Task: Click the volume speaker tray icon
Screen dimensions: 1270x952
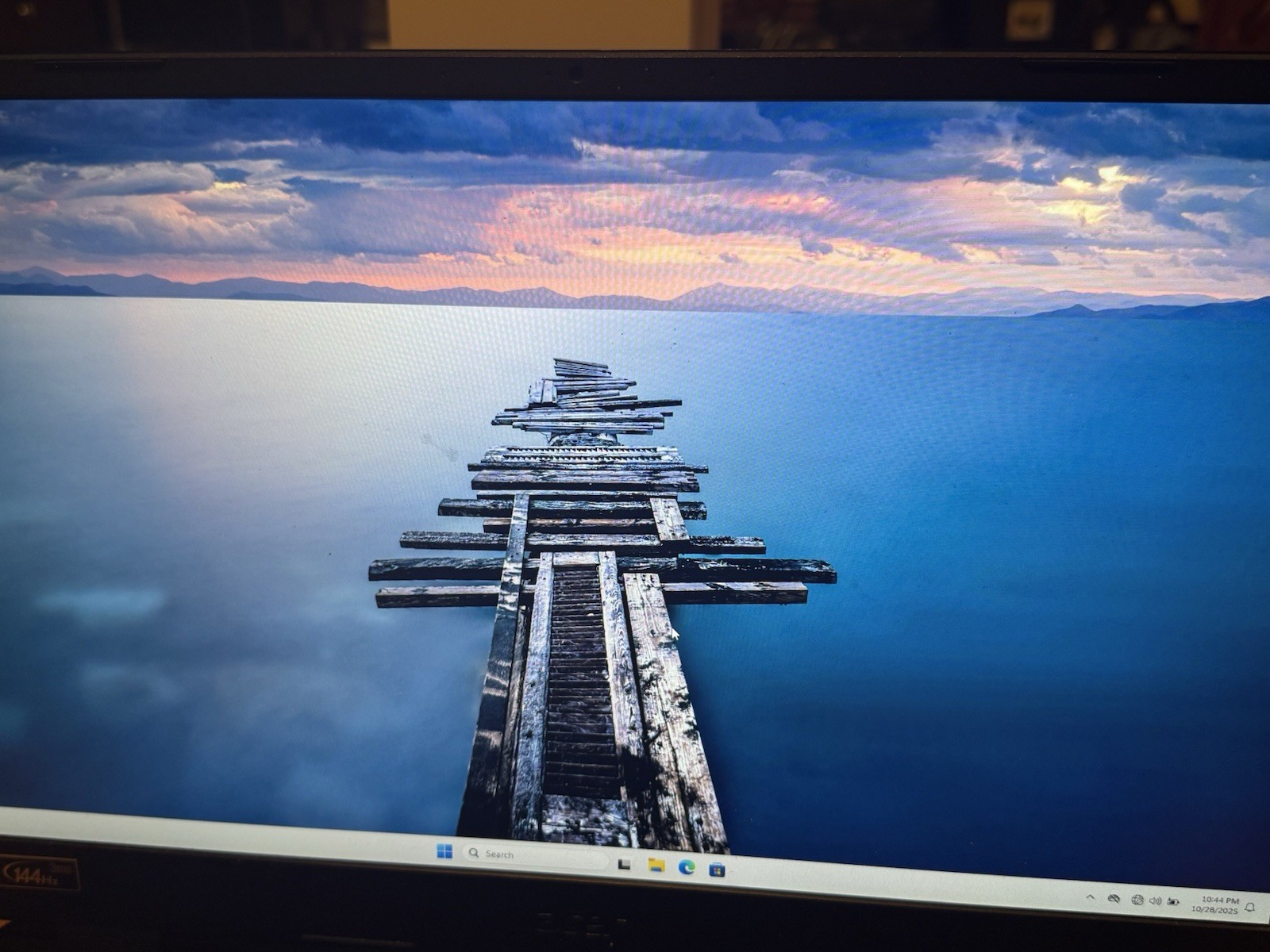Action: coord(1155,900)
